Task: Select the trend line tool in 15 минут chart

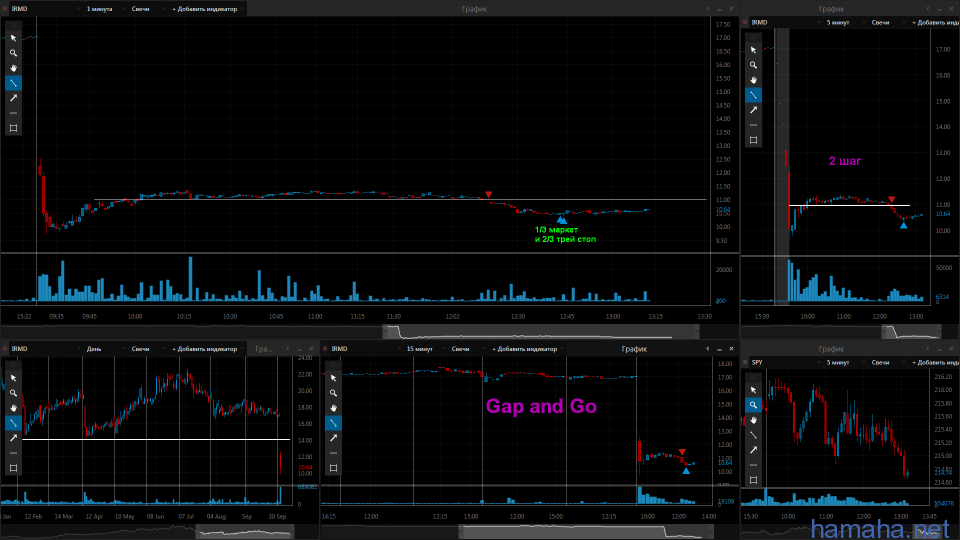Action: coord(334,423)
